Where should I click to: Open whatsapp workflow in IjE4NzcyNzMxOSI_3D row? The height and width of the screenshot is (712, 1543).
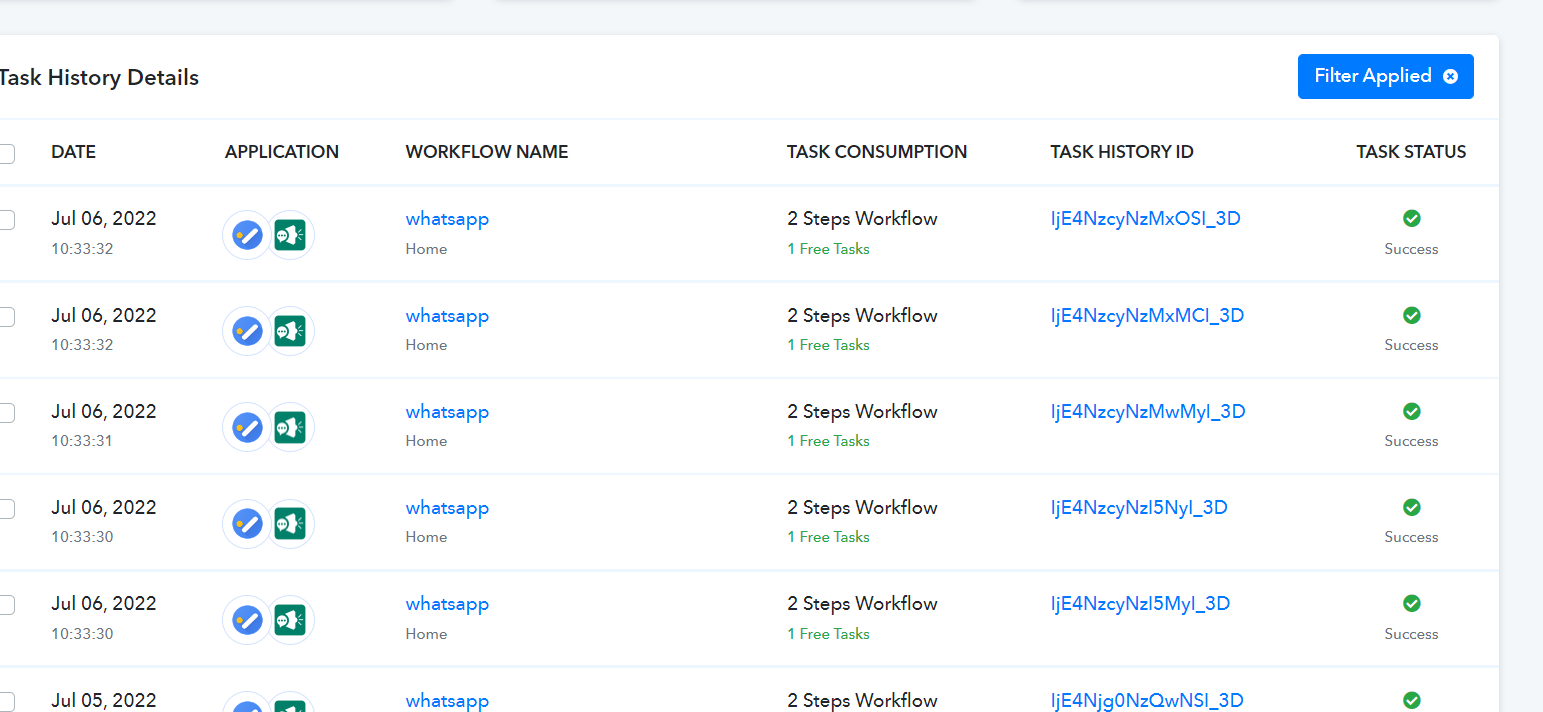447,218
